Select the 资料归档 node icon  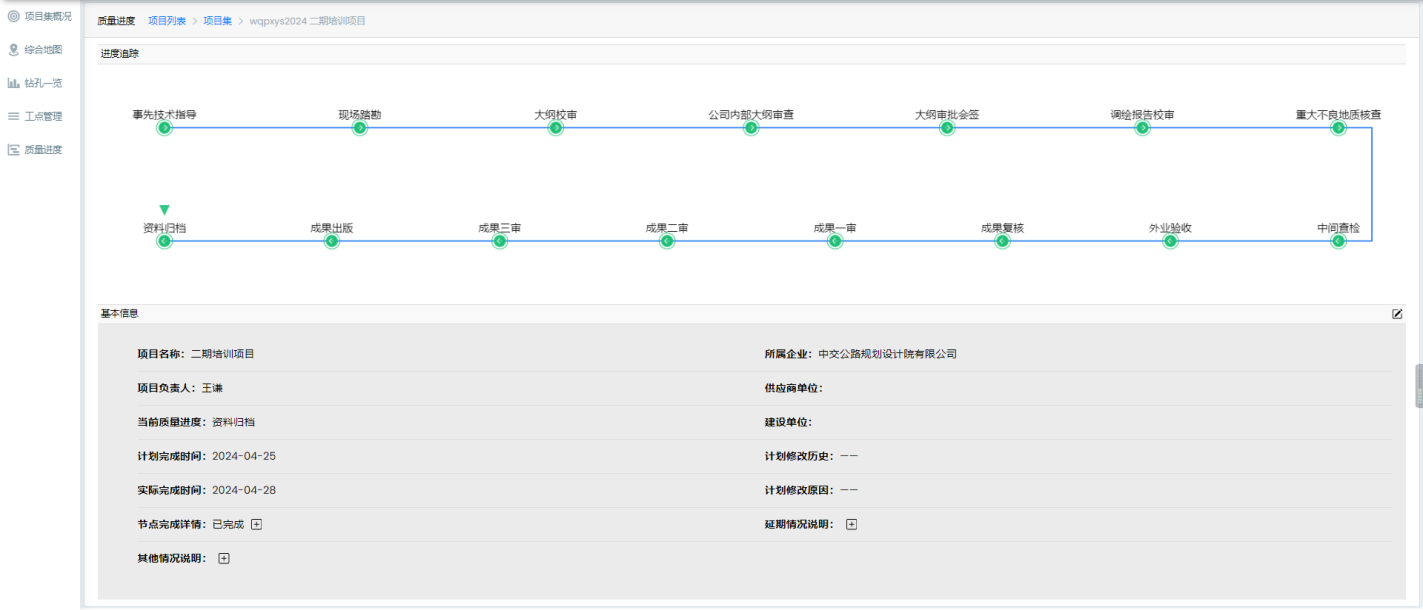coord(164,241)
